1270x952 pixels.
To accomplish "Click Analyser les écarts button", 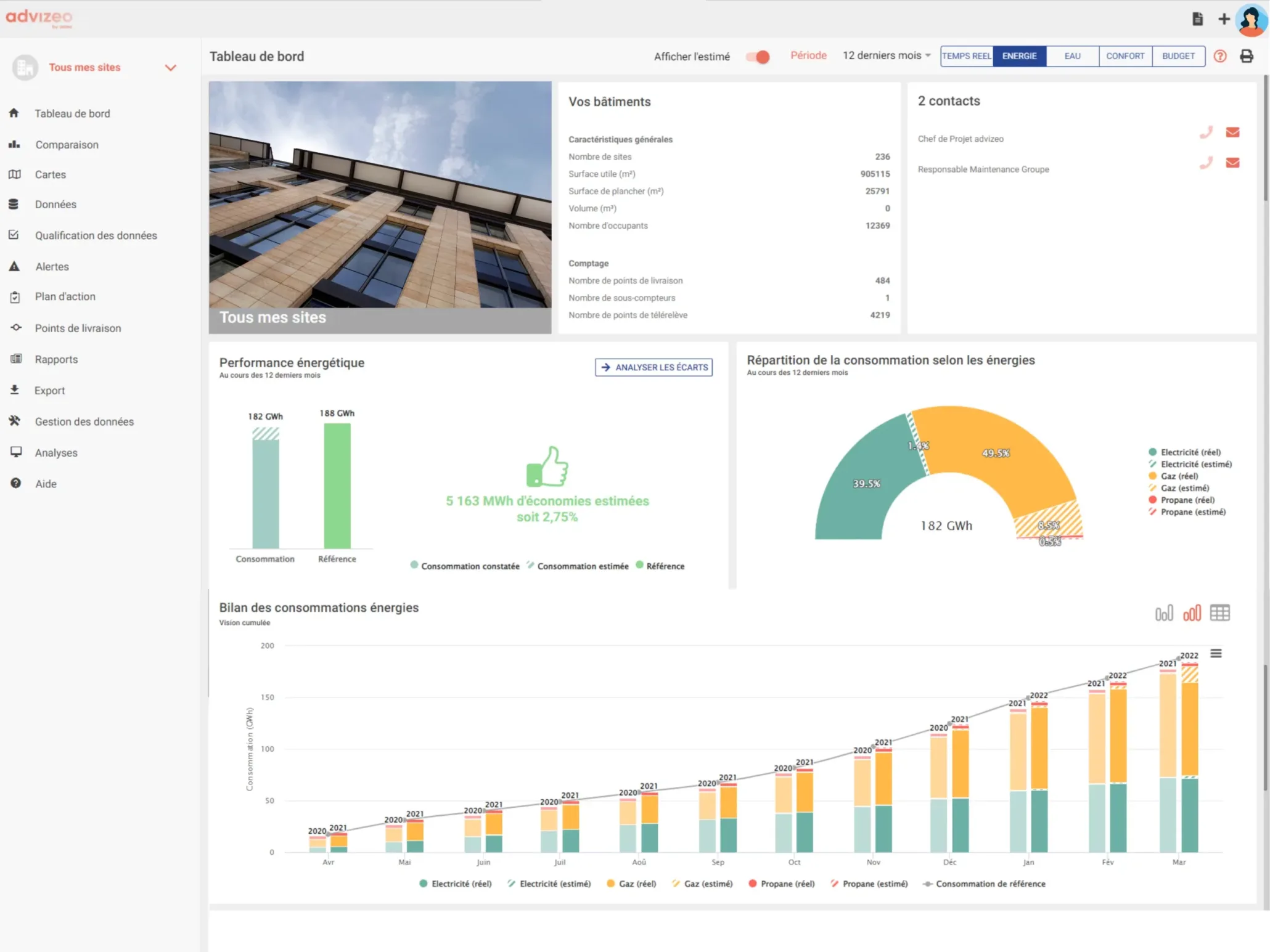I will click(653, 367).
